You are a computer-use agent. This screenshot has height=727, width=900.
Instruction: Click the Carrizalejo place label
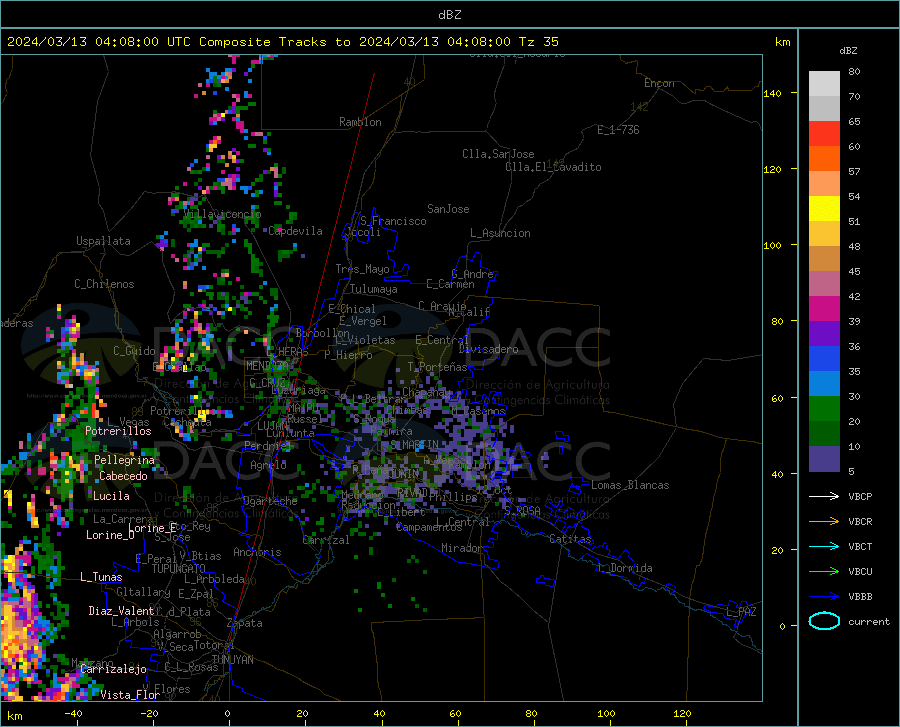tap(114, 669)
